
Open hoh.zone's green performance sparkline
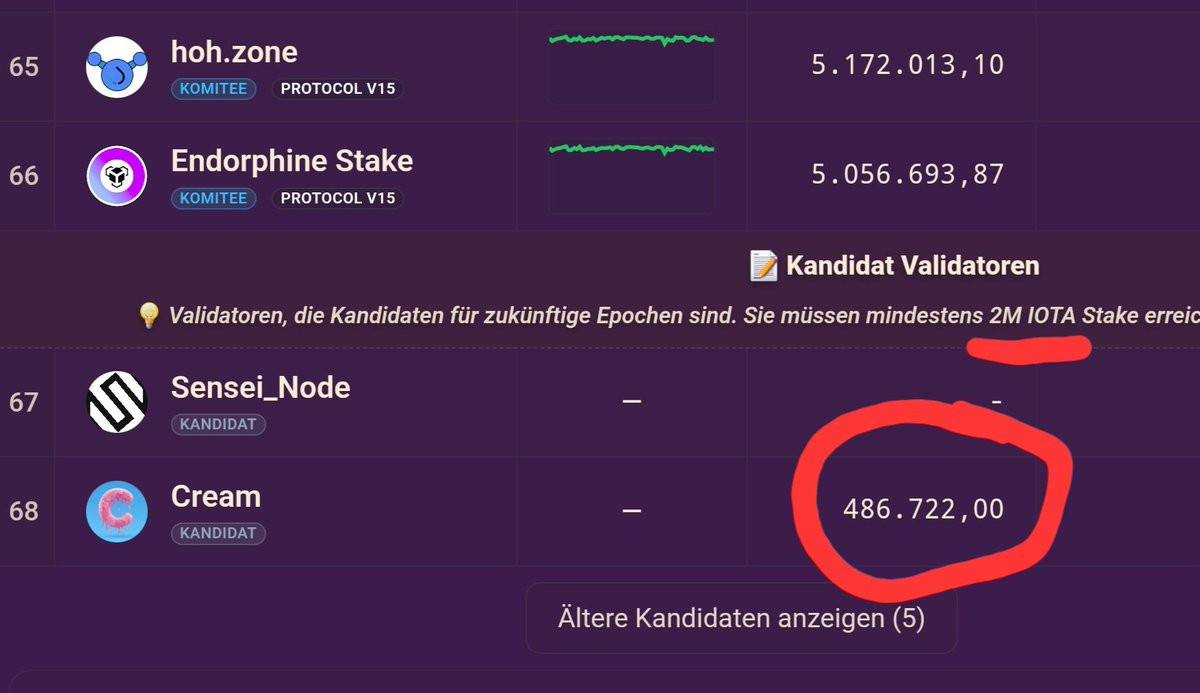(x=631, y=67)
